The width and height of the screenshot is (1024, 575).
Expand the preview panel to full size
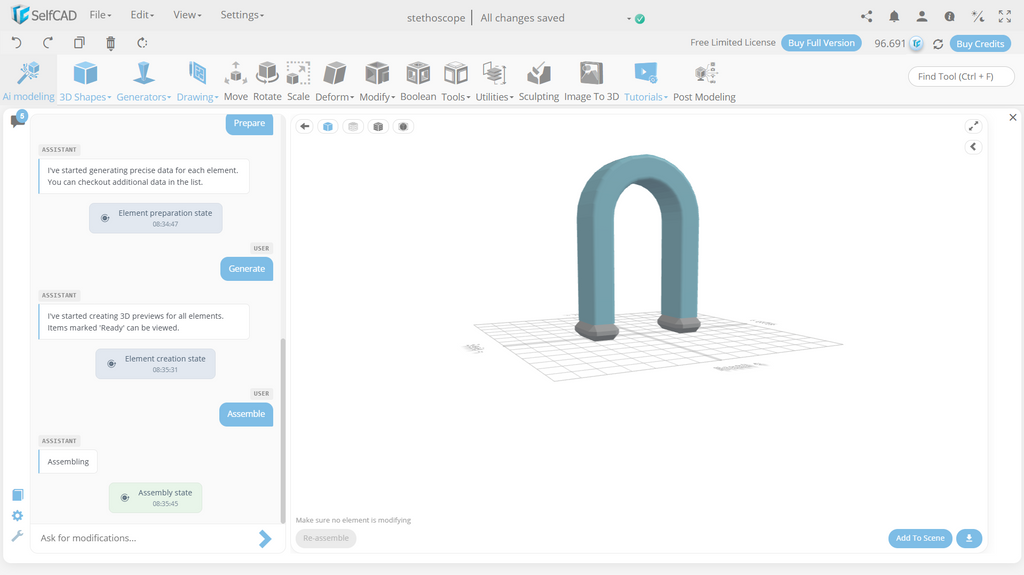point(973,126)
